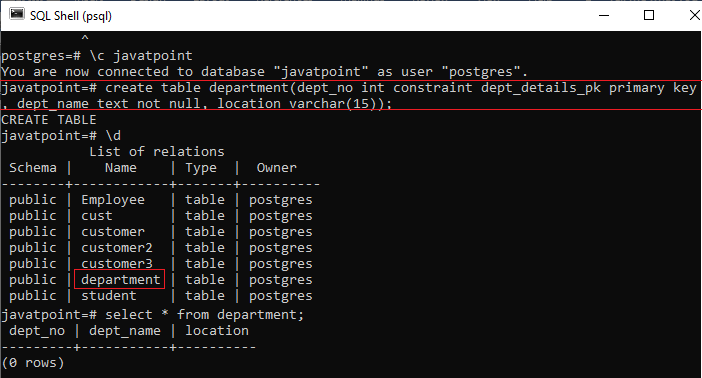Click the SQL Shell console icon in title bar
This screenshot has height=378, width=702.
[17, 14]
